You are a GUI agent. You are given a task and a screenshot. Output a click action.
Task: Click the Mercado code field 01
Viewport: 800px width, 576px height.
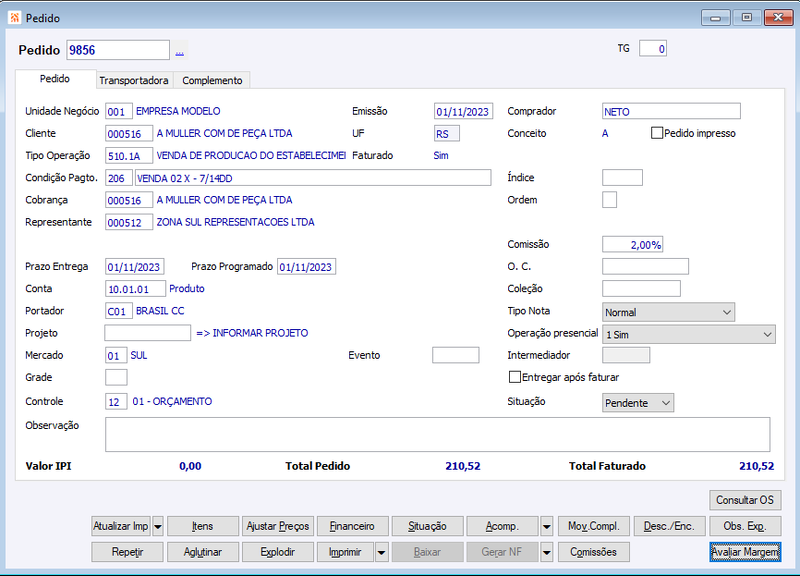click(116, 356)
